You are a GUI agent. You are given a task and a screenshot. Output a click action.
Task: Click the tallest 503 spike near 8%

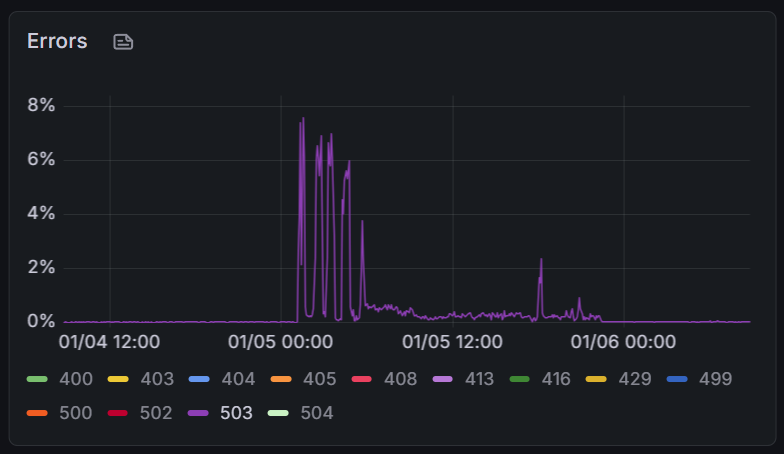pyautogui.click(x=303, y=120)
